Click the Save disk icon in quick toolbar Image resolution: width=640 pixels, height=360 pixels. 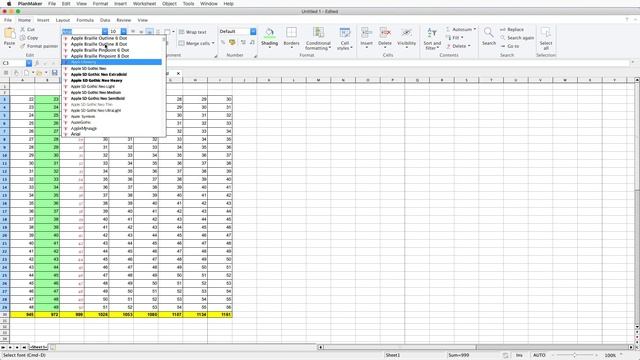[54, 73]
